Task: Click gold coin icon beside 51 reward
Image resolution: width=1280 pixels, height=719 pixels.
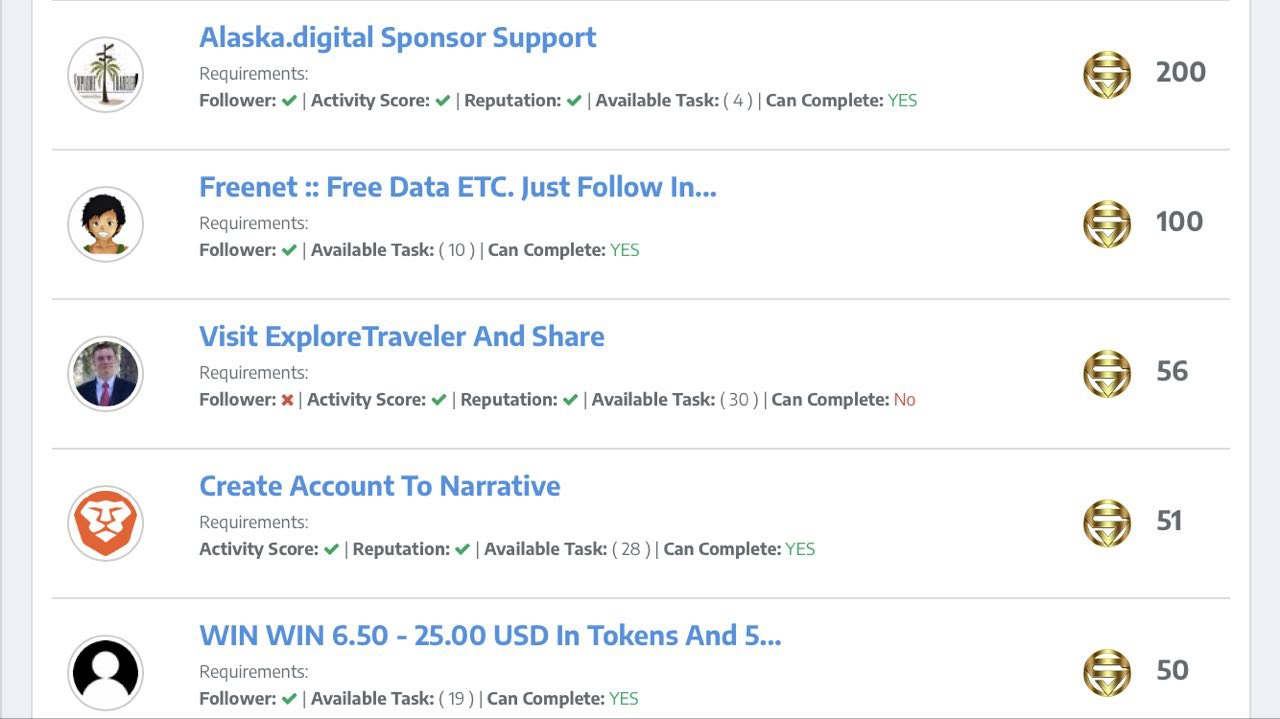Action: pos(1107,523)
